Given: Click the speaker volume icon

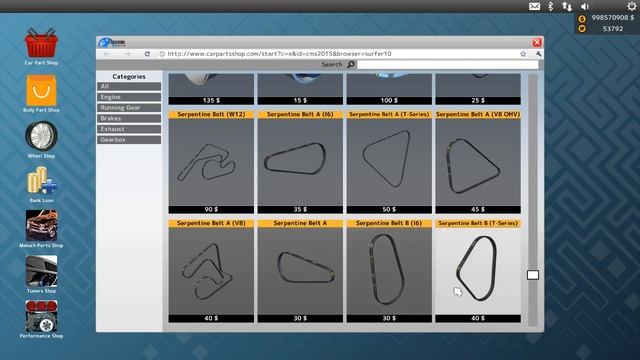Looking at the screenshot, I should pos(585,6).
